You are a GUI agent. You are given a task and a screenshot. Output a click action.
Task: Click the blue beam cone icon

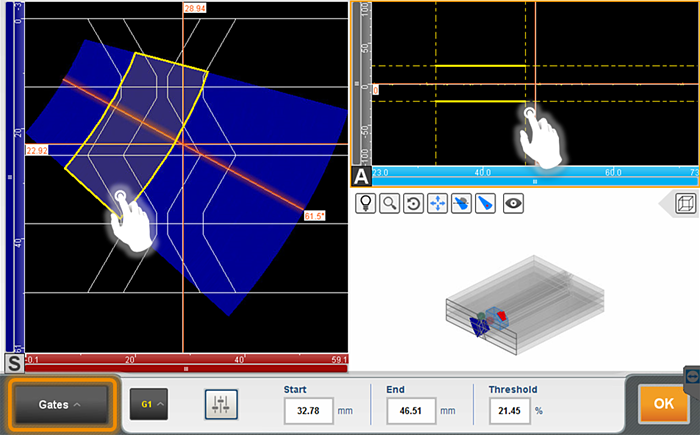pos(484,203)
